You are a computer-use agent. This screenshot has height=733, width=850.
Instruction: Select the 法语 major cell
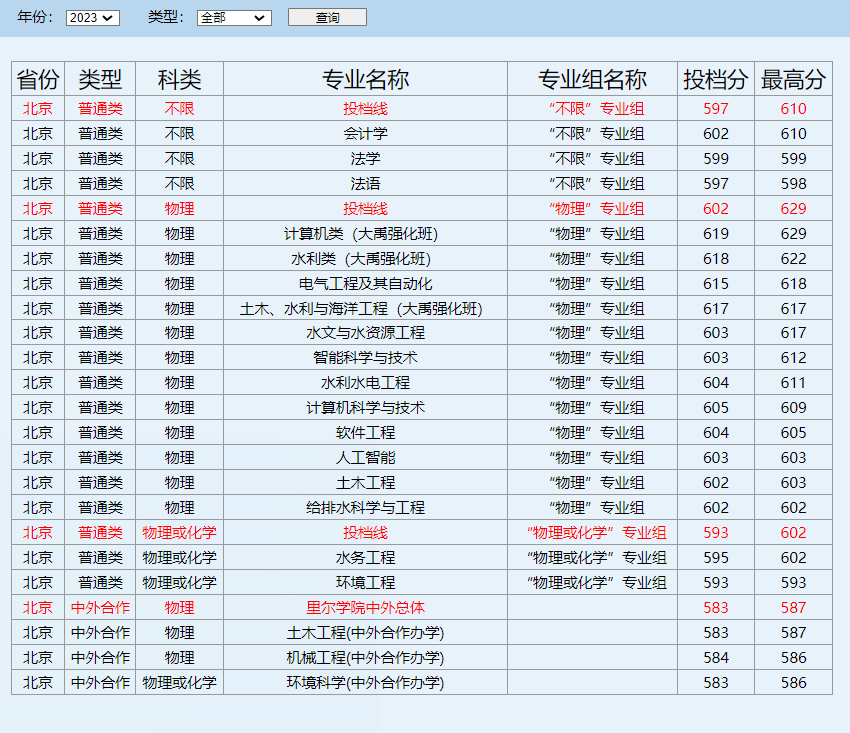[x=365, y=184]
